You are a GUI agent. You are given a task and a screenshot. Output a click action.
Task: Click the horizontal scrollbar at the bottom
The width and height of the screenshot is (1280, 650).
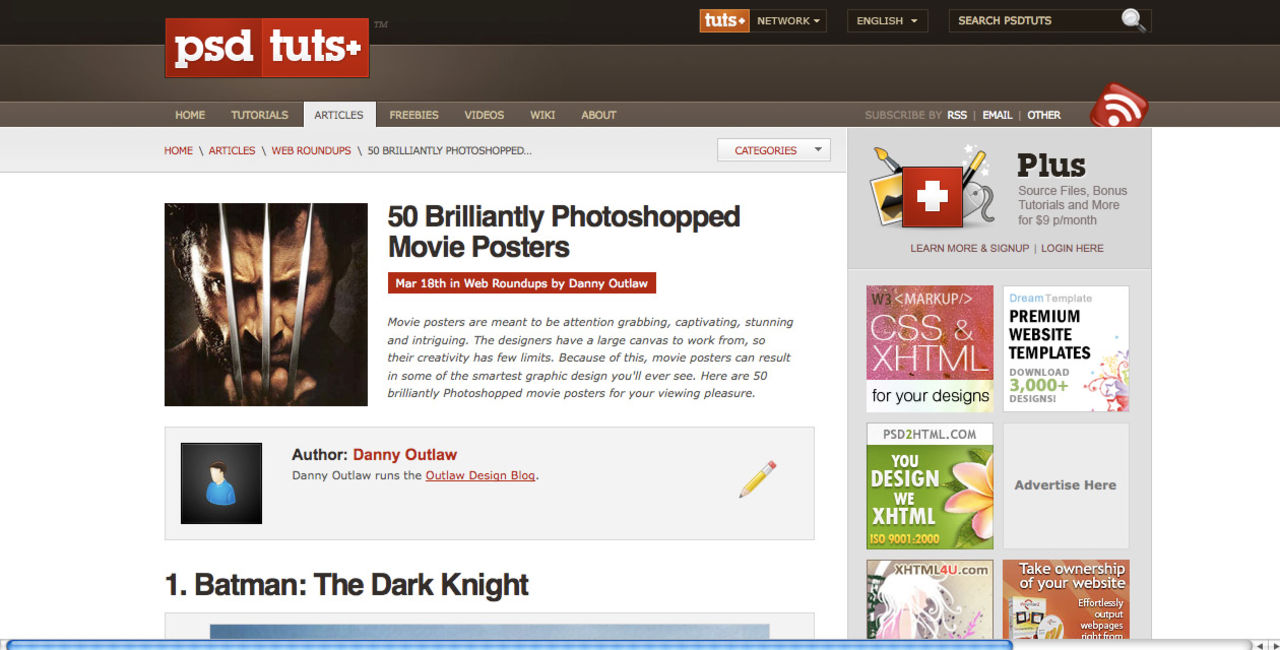510,644
